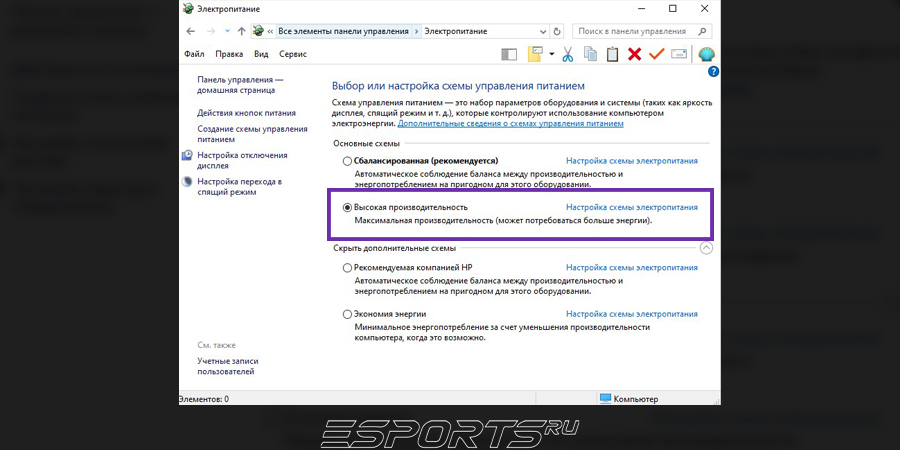
Task: Select 'Высокая производительность' radio button
Action: tap(347, 207)
